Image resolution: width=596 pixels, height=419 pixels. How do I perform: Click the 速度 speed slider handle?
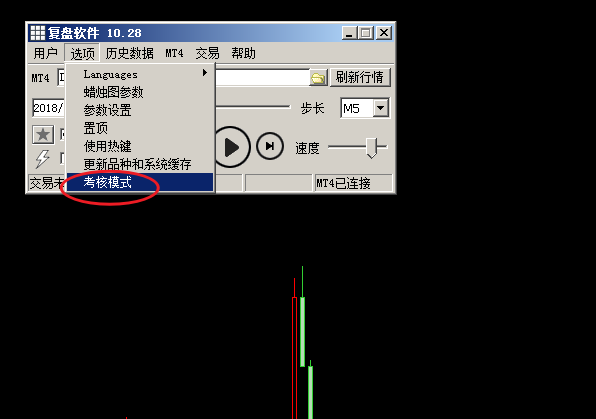point(372,148)
